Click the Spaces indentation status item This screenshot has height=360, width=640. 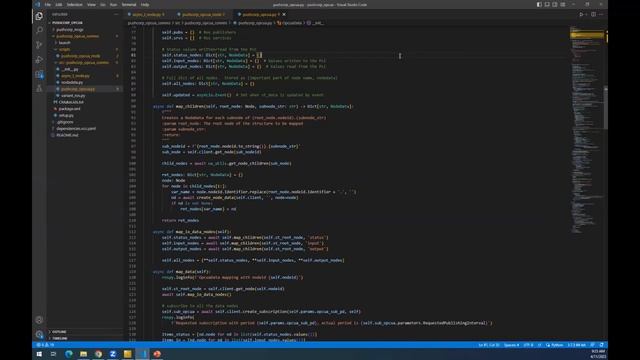(x=511, y=345)
